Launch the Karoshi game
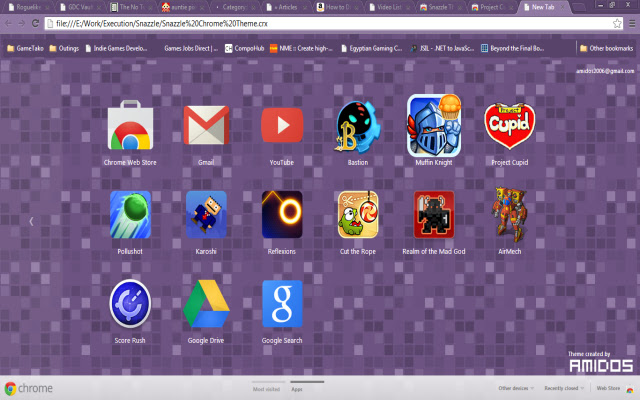640x400 pixels. click(206, 215)
